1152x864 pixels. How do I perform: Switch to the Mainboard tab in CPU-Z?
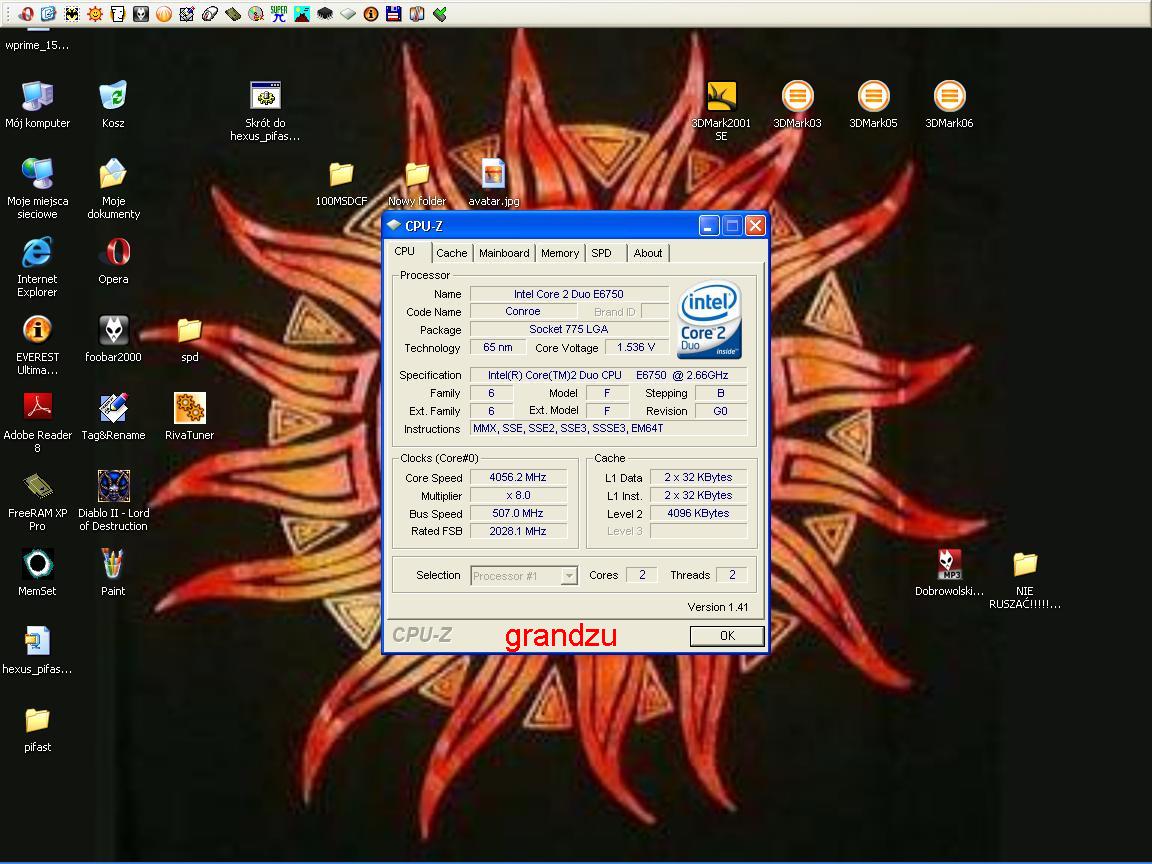click(x=504, y=253)
